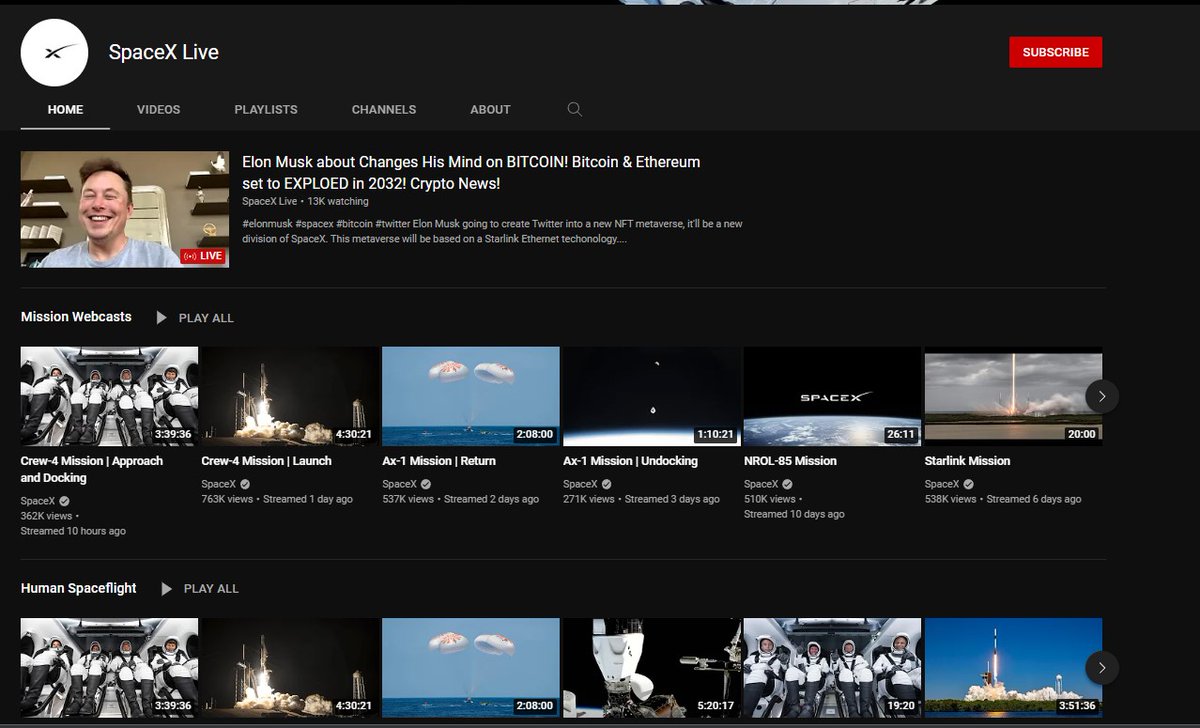
Task: Open NROL-85 Mission thumbnail
Action: tap(832, 396)
